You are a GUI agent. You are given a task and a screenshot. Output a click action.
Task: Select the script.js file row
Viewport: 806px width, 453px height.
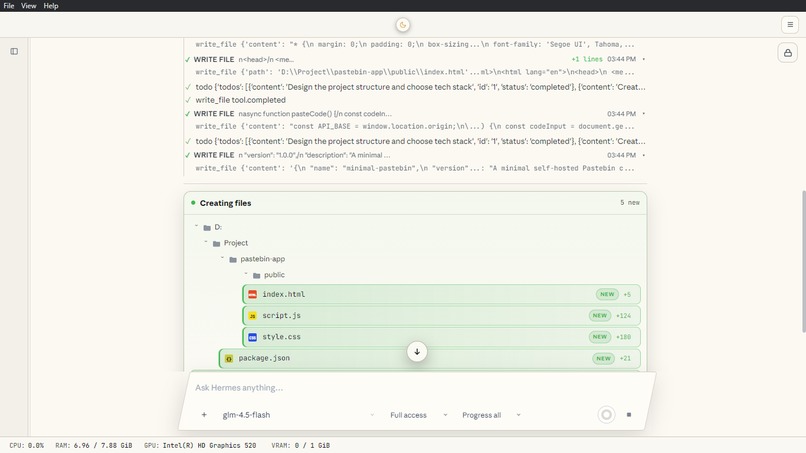click(442, 316)
